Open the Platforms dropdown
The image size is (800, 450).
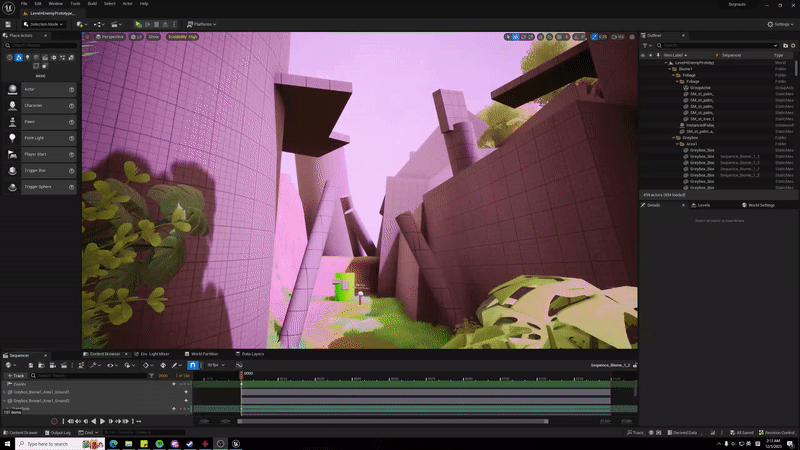coord(202,24)
